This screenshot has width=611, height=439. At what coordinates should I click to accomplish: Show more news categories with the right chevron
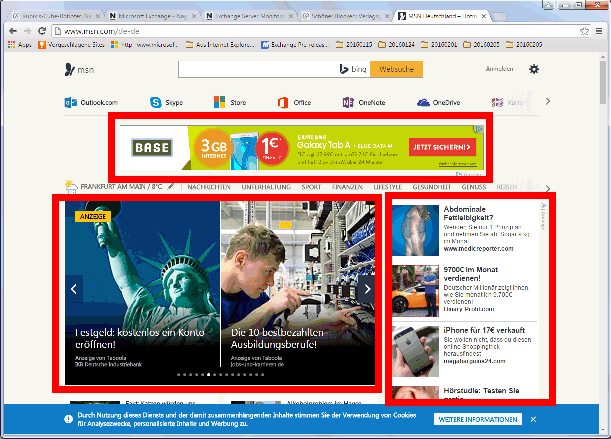548,189
